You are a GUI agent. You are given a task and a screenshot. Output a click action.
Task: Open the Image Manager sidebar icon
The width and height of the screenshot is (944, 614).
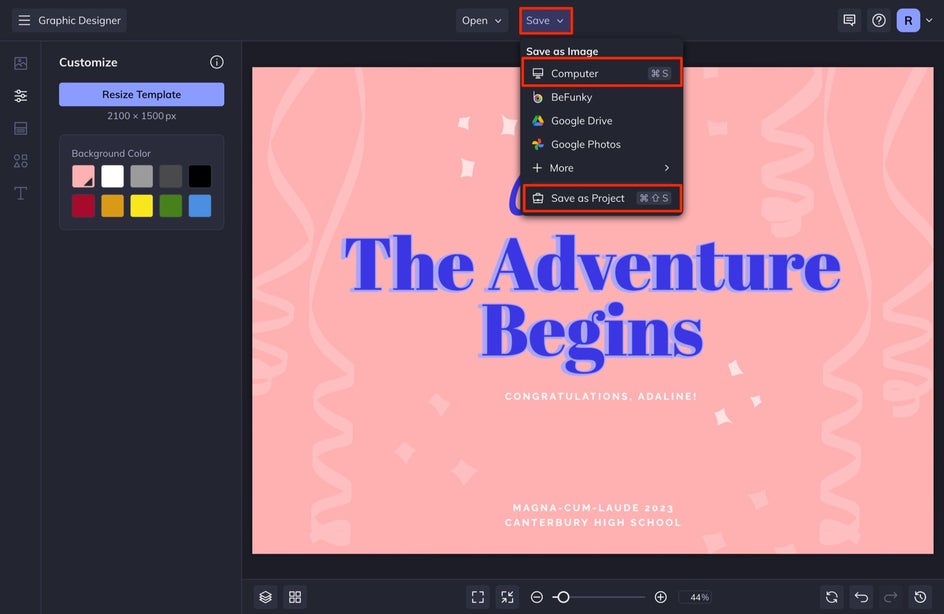[x=20, y=63]
